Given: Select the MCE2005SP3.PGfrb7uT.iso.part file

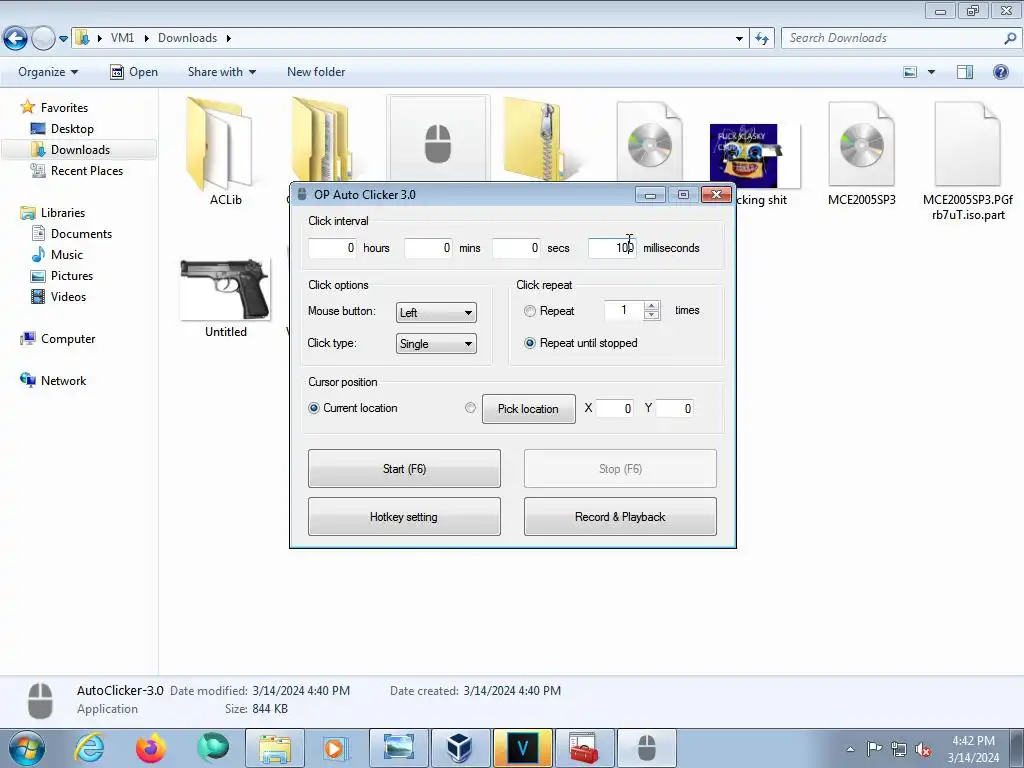Looking at the screenshot, I should [x=967, y=144].
